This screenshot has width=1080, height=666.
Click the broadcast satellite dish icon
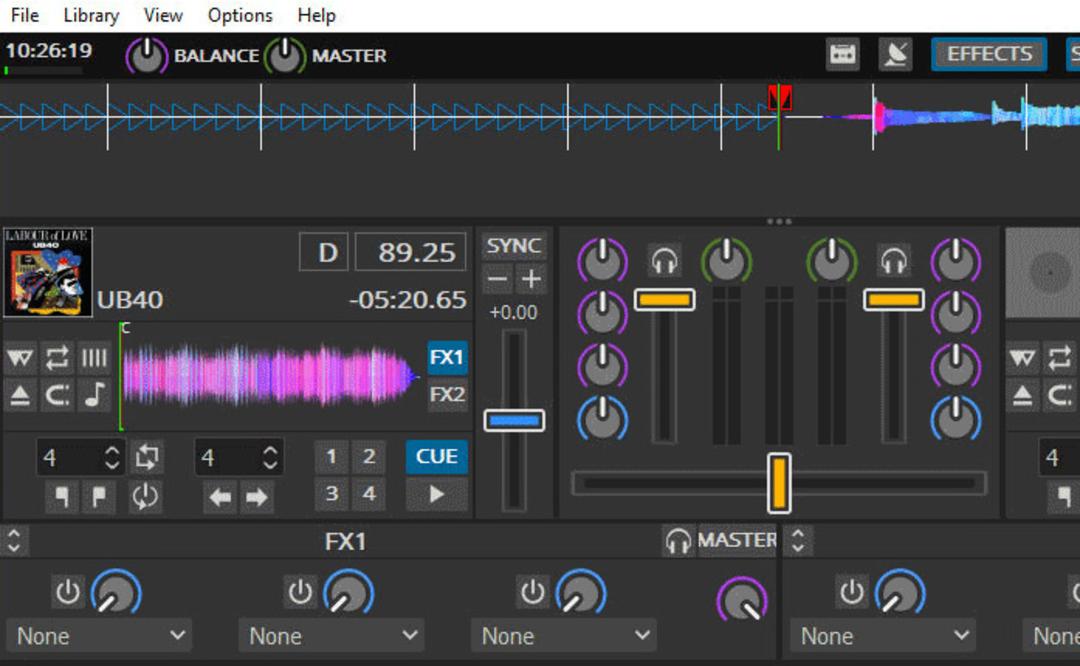click(x=895, y=54)
